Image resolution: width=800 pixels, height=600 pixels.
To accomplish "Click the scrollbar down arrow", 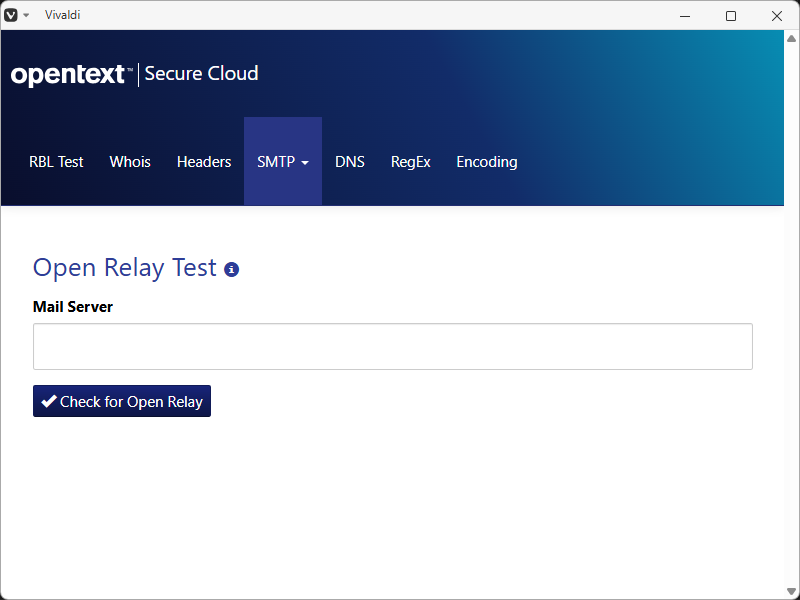I will coord(791,591).
